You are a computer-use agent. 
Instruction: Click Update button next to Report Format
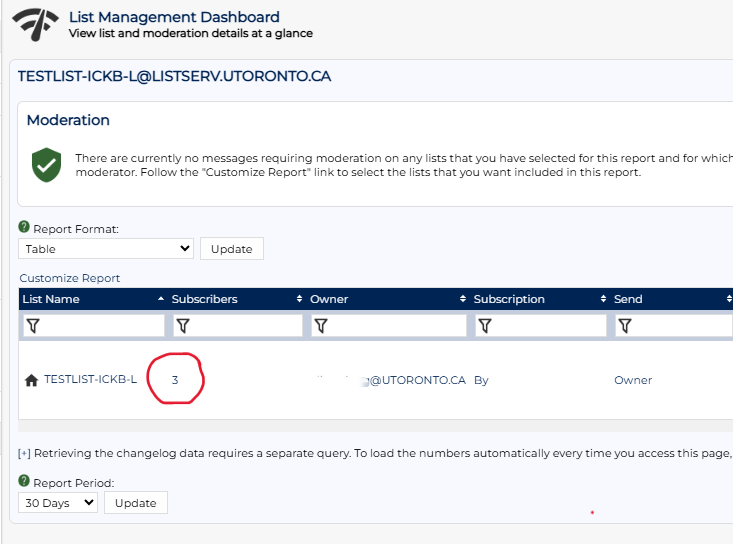click(232, 249)
